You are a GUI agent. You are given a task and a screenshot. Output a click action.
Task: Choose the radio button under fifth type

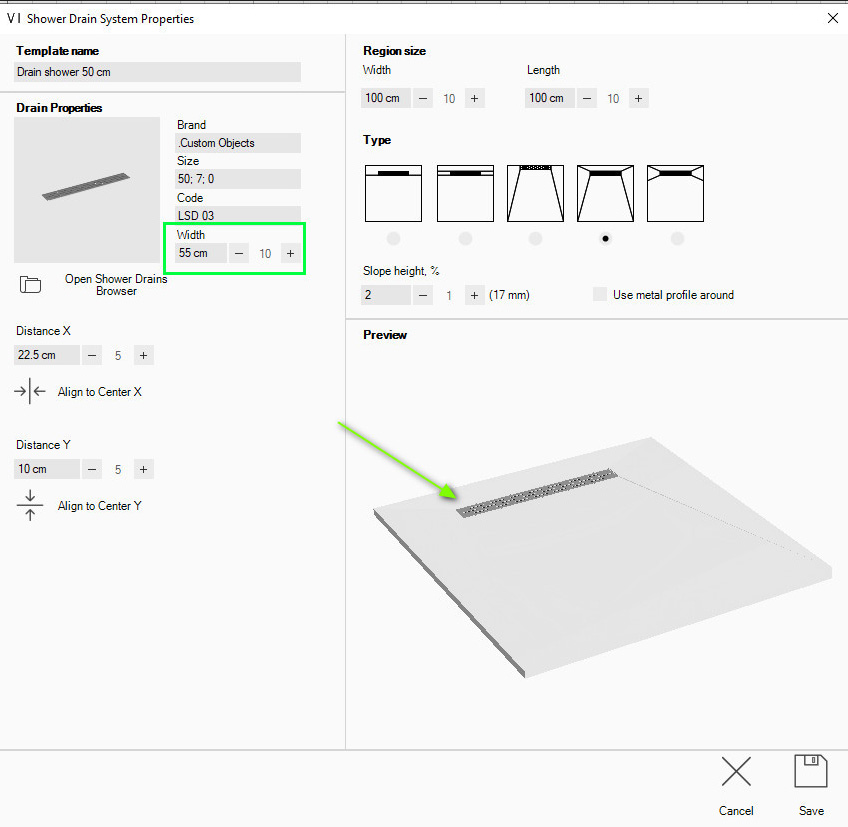tap(677, 239)
